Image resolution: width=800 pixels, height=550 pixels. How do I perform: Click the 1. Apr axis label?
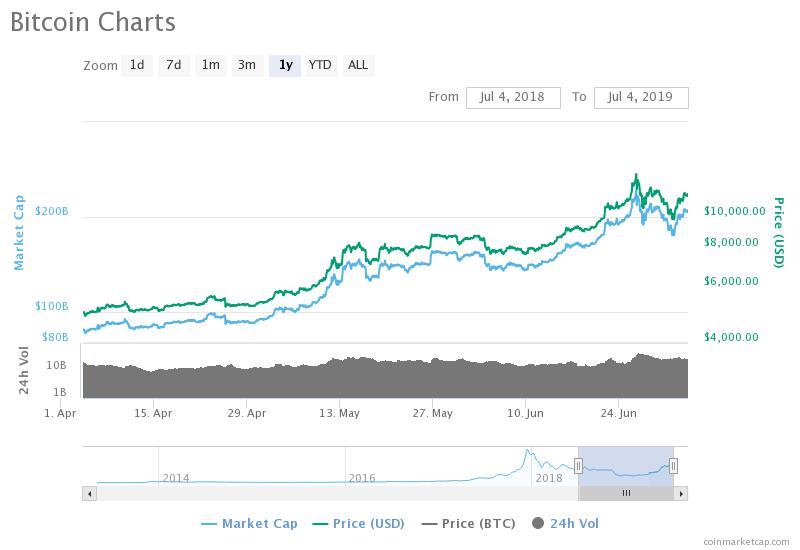[60, 413]
